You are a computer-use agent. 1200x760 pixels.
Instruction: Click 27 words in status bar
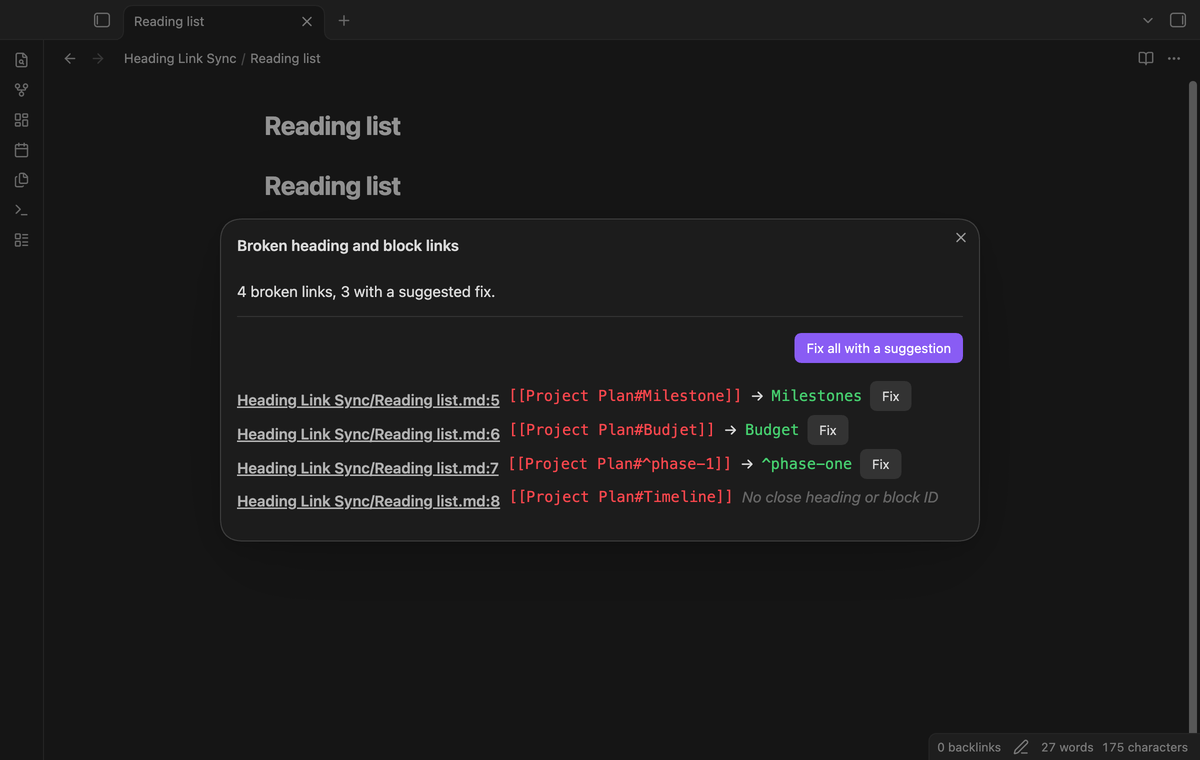click(1067, 747)
